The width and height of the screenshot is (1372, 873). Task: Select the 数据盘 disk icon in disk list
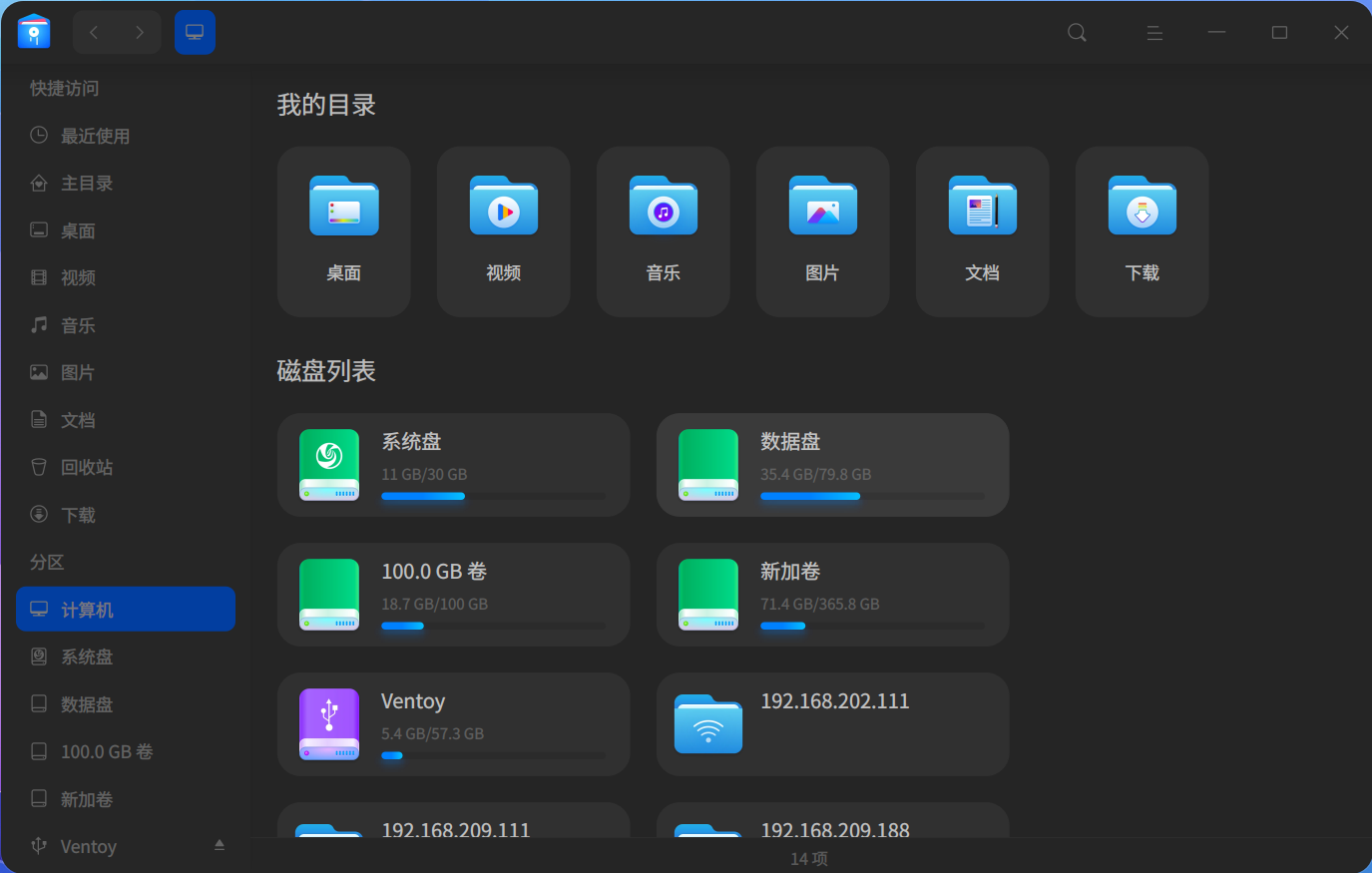coord(708,465)
